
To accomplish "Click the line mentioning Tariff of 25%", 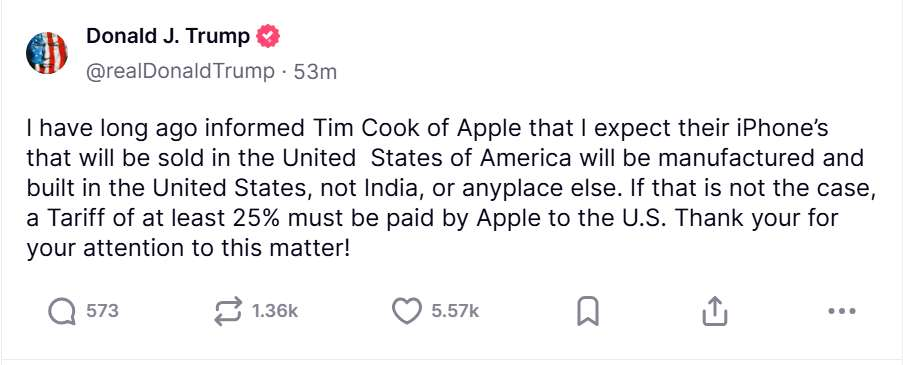I will (432, 219).
